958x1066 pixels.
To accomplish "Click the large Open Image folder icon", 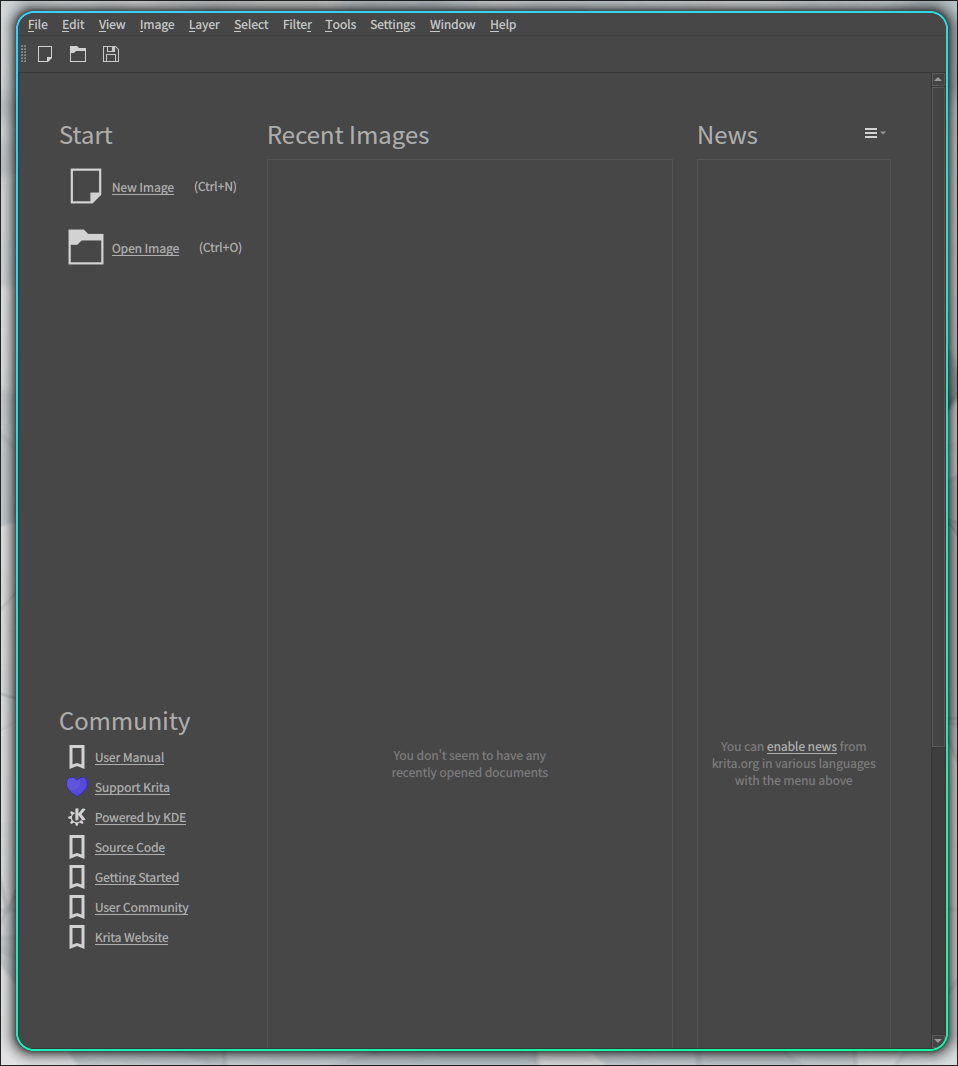I will [x=86, y=247].
